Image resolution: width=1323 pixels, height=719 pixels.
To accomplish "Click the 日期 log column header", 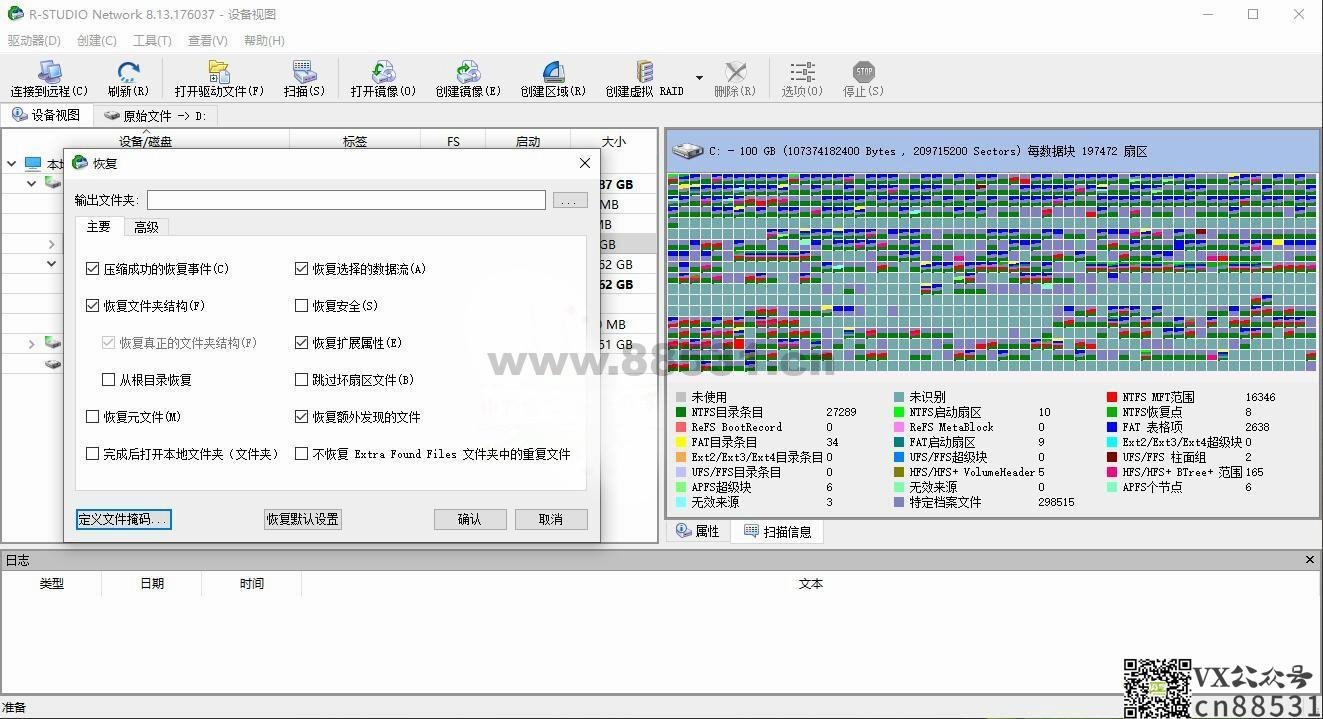I will tap(152, 584).
